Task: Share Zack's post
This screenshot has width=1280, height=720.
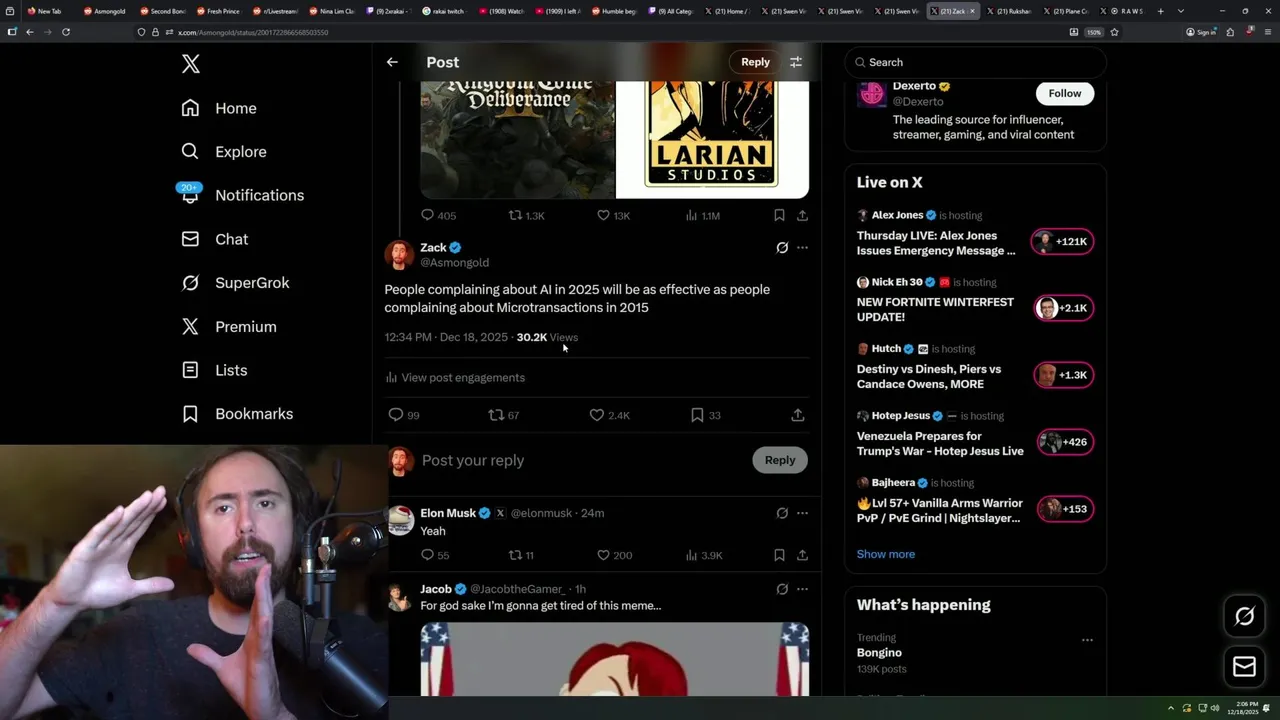Action: pos(798,415)
